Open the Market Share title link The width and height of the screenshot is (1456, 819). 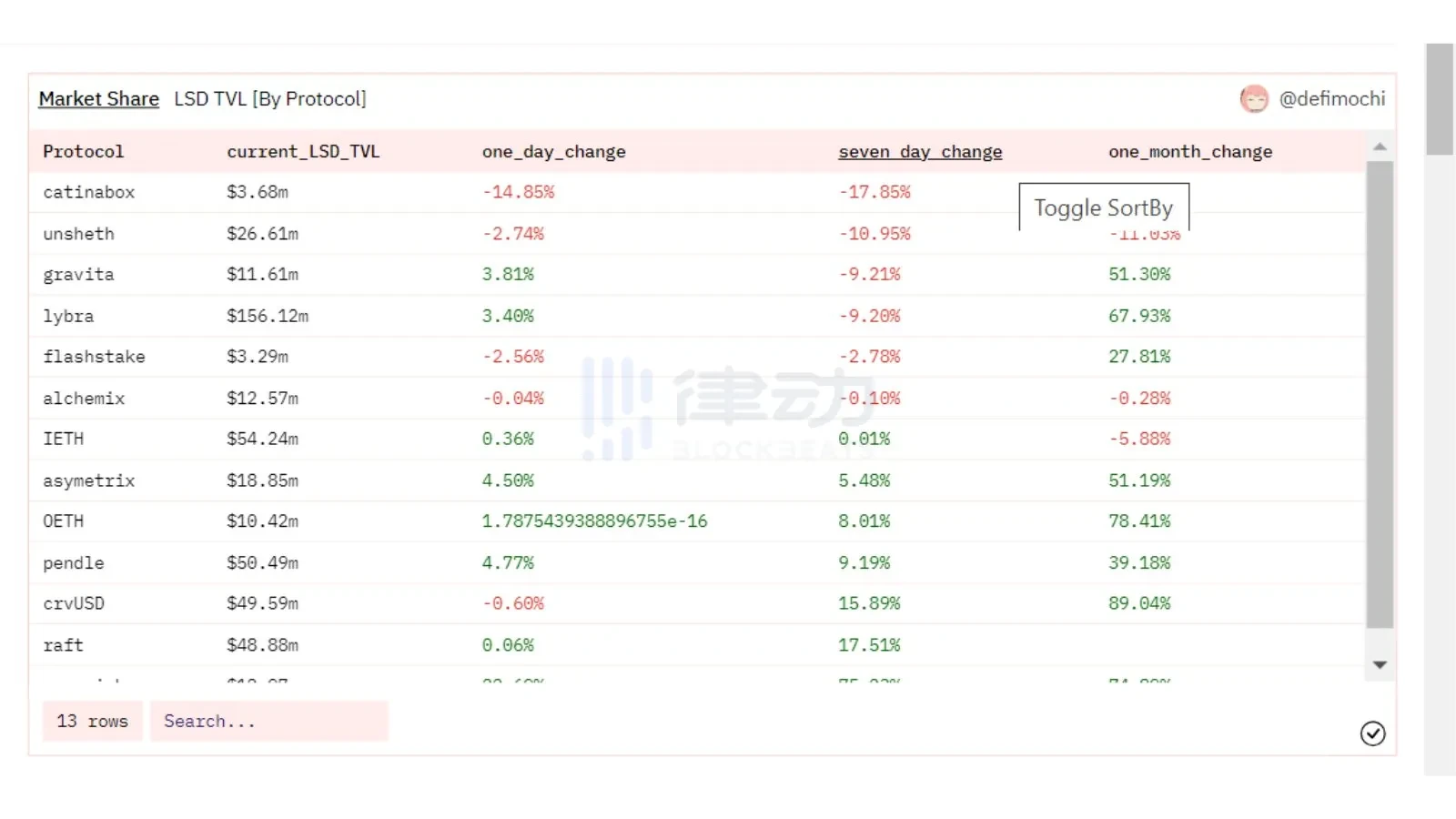pos(98,99)
